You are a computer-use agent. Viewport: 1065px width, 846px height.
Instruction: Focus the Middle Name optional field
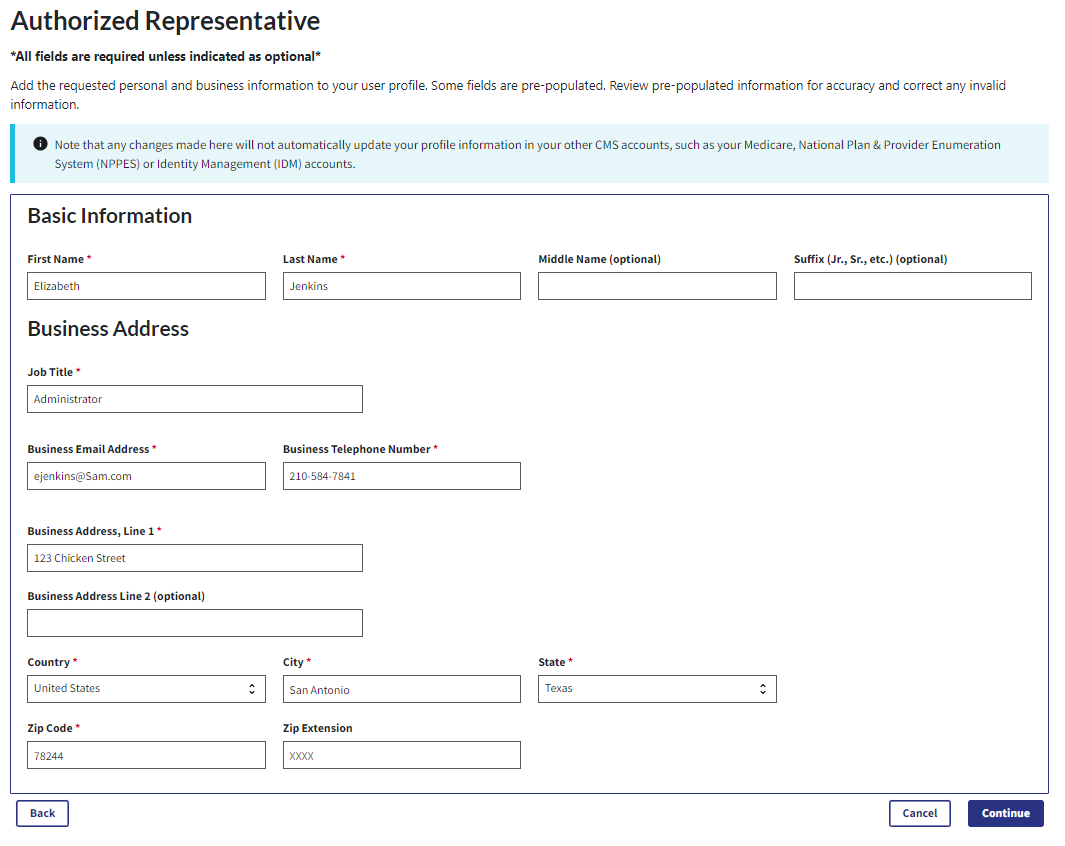657,286
